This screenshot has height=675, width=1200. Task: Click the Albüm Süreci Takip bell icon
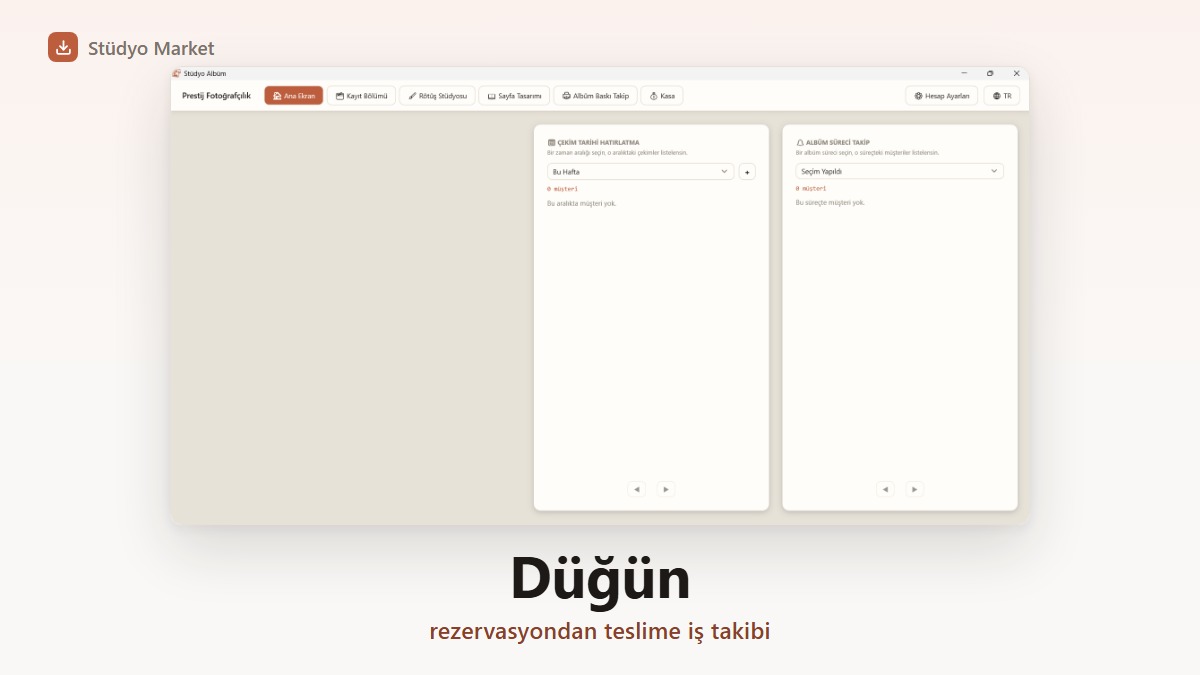[x=800, y=143]
